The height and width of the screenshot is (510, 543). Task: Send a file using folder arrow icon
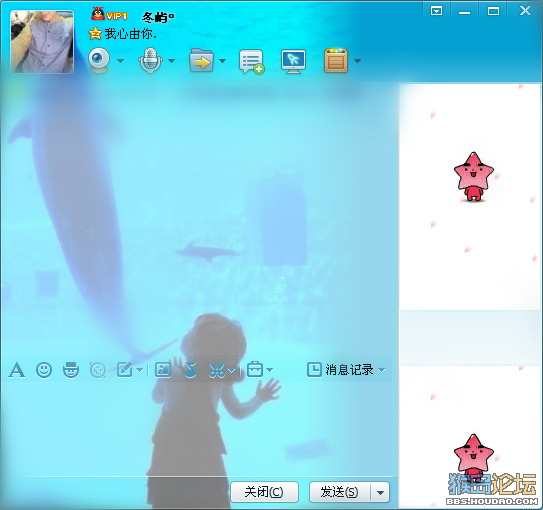coord(202,61)
